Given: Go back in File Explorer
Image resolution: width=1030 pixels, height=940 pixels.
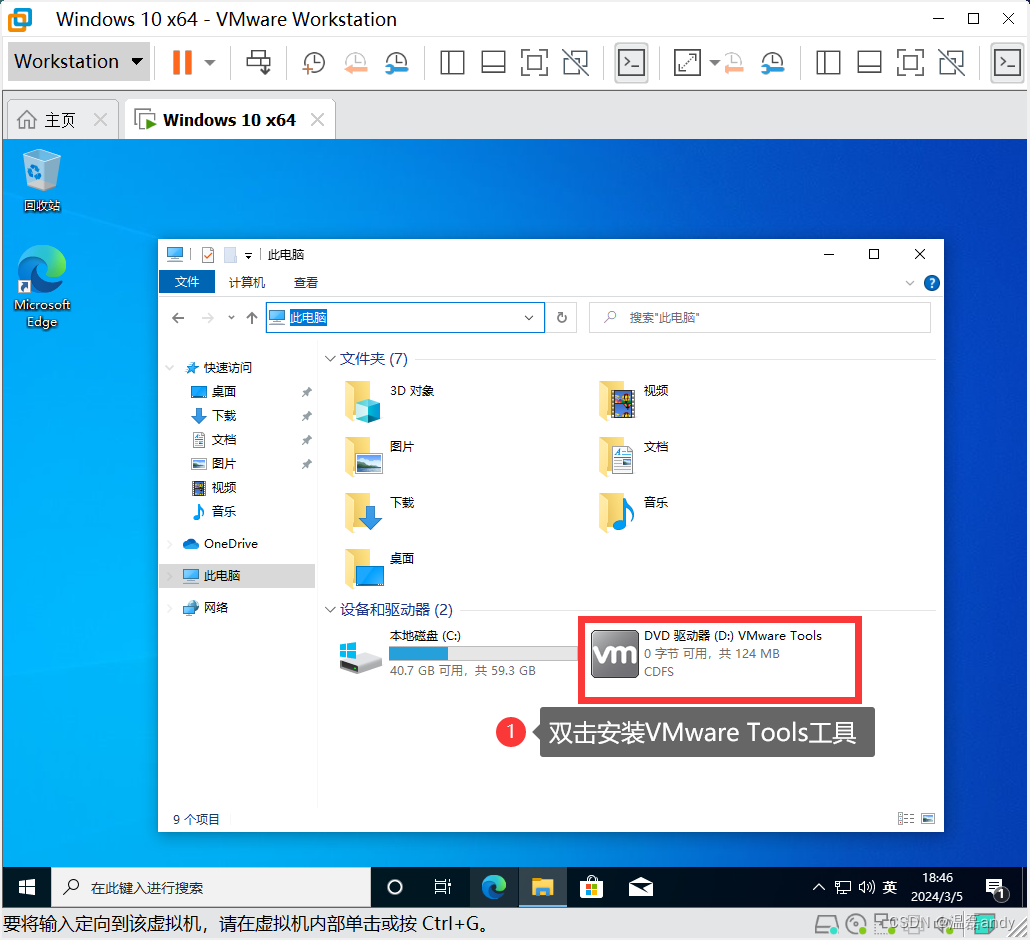Looking at the screenshot, I should [178, 318].
